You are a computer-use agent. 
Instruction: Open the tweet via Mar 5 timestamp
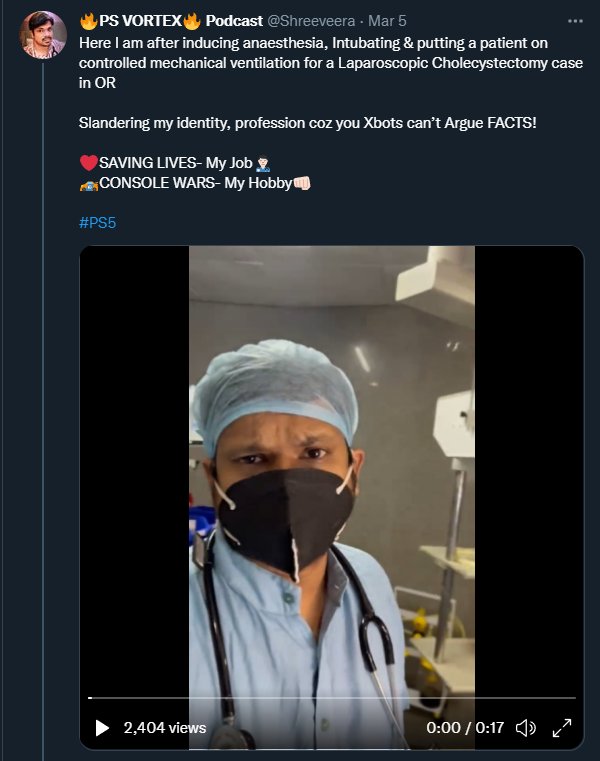387,21
